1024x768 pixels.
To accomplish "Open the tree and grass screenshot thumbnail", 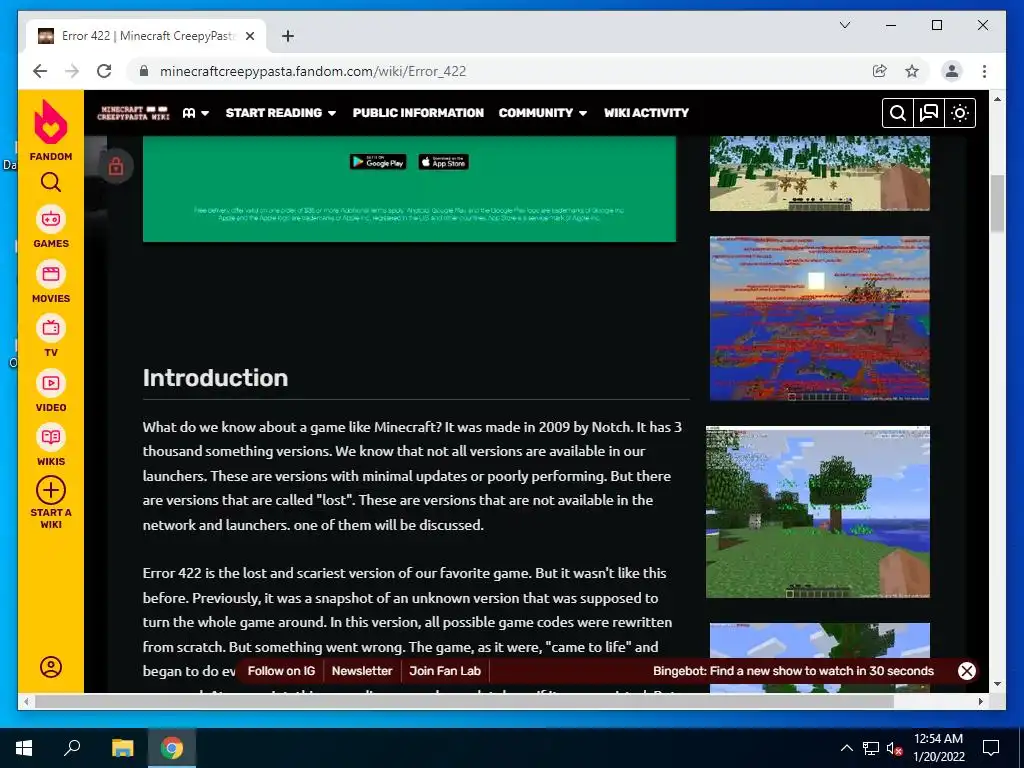I will 818,512.
